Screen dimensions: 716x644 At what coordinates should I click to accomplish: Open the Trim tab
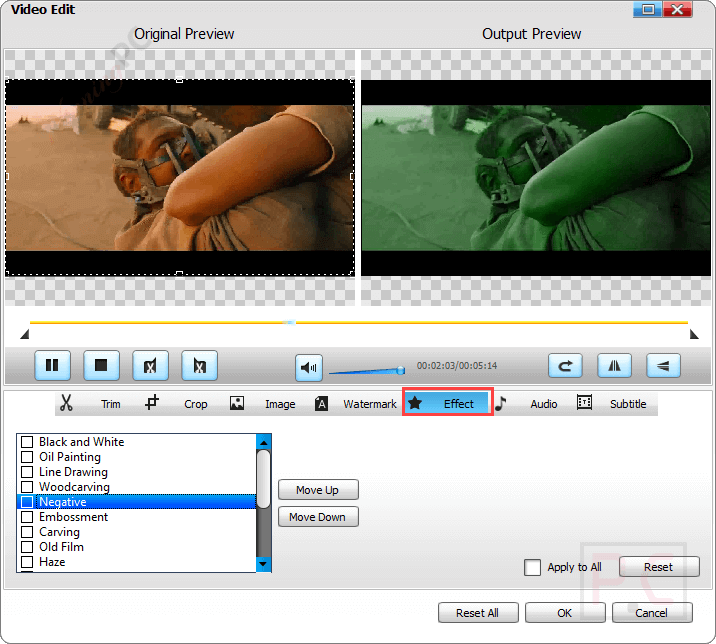111,404
